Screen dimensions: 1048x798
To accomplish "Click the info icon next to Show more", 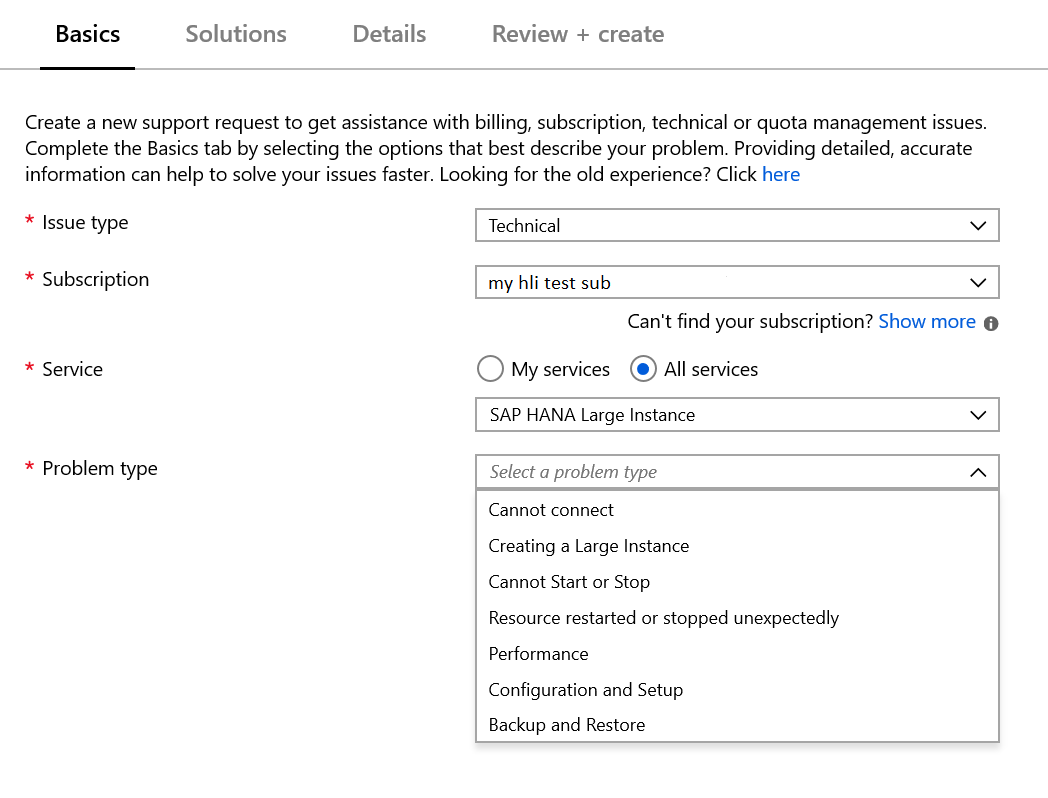I will [991, 323].
